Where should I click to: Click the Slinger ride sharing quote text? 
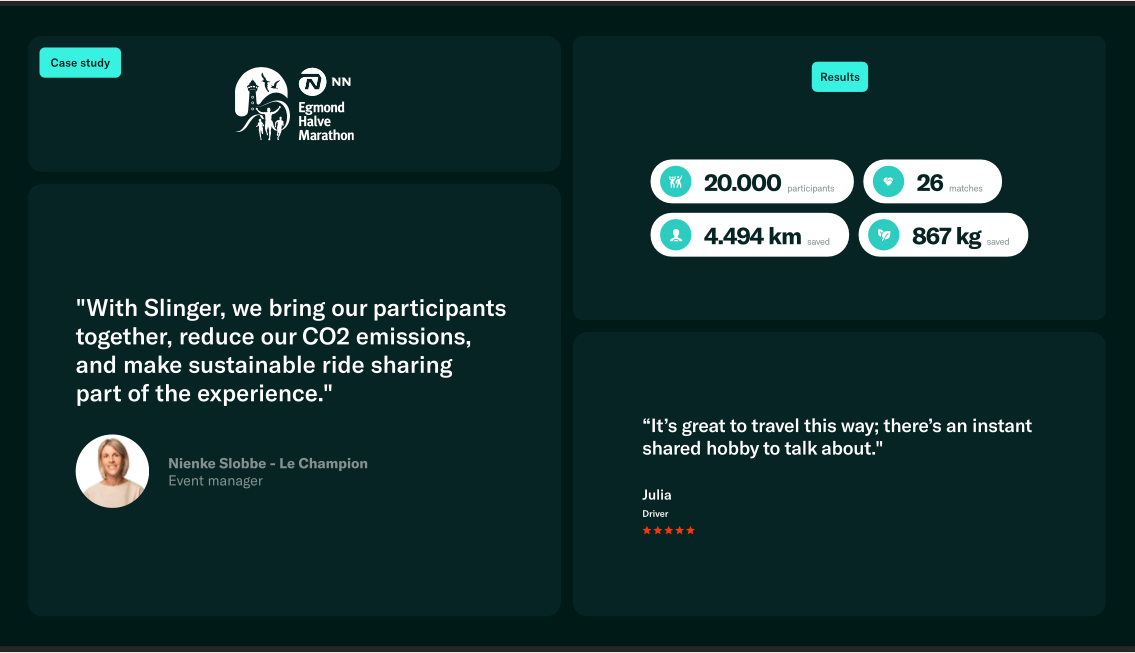(x=291, y=350)
